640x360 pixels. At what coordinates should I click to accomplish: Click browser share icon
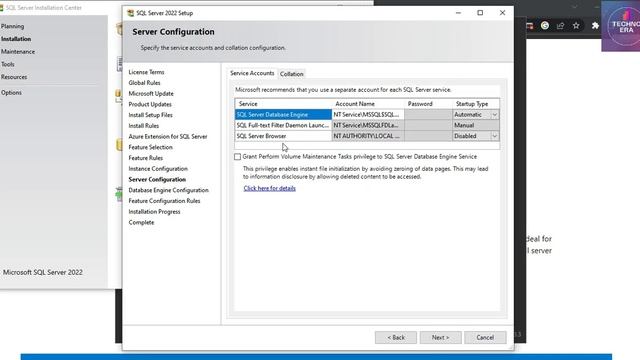coord(560,26)
